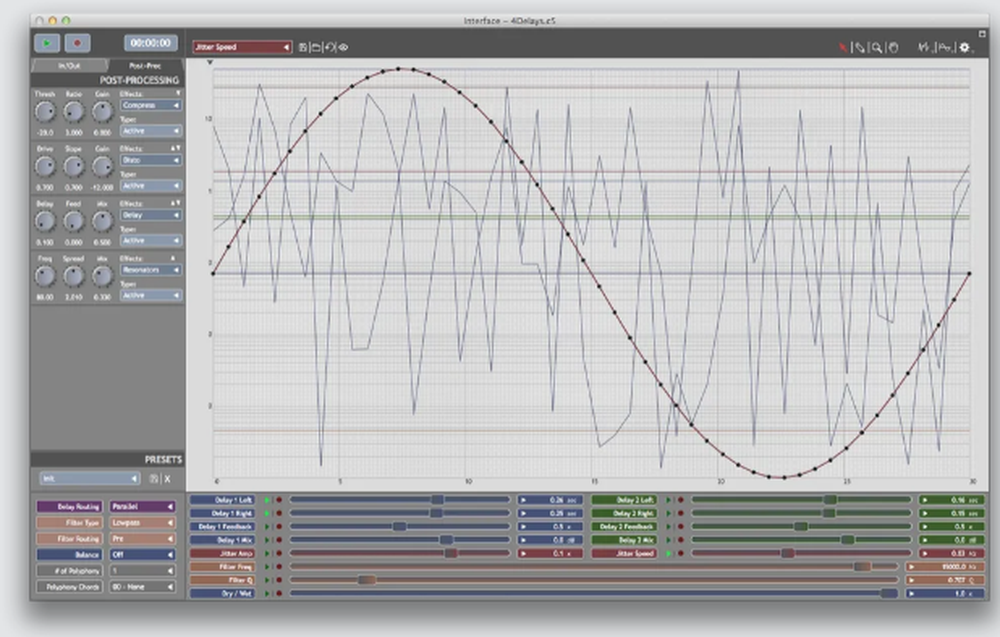Click the Thresh knob

[45, 112]
